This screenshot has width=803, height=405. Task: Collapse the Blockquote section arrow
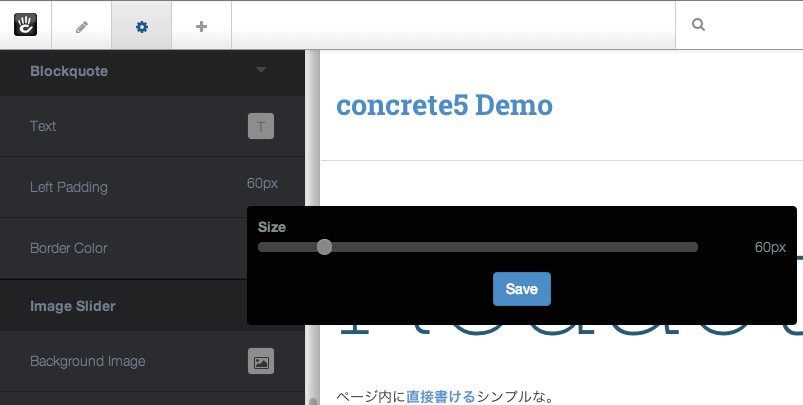click(261, 71)
